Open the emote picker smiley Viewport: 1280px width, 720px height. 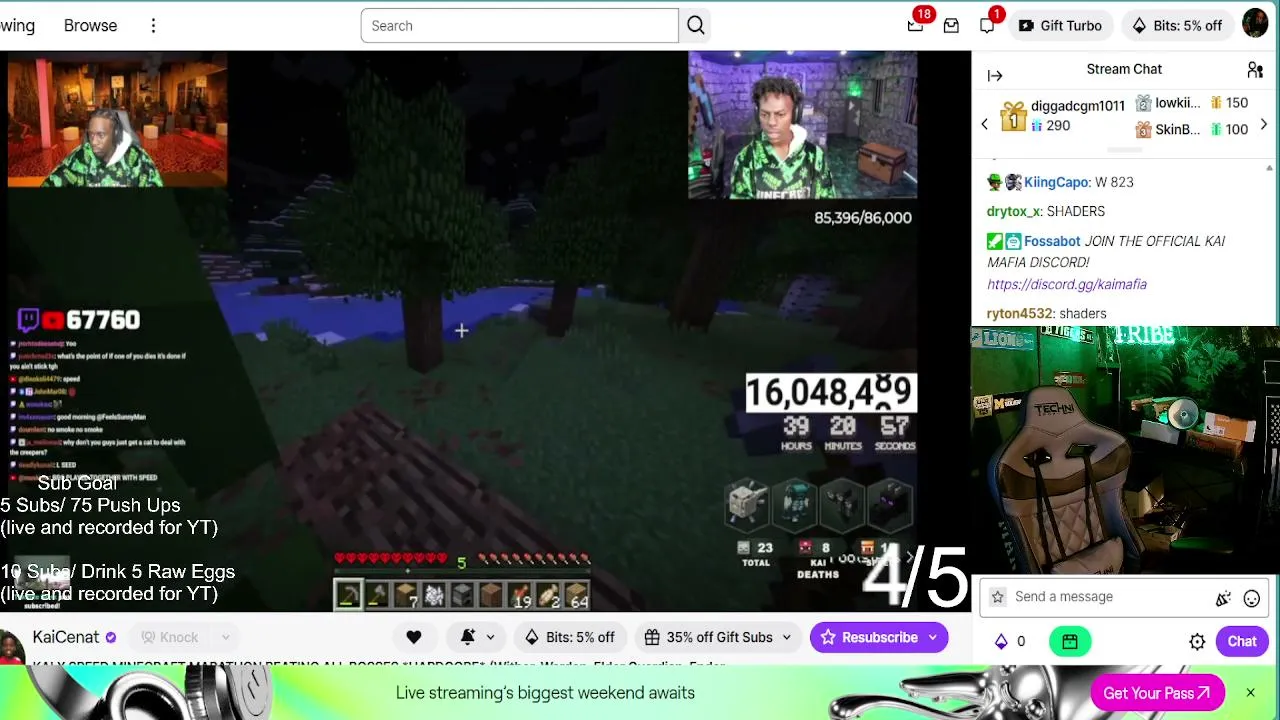(x=1252, y=599)
